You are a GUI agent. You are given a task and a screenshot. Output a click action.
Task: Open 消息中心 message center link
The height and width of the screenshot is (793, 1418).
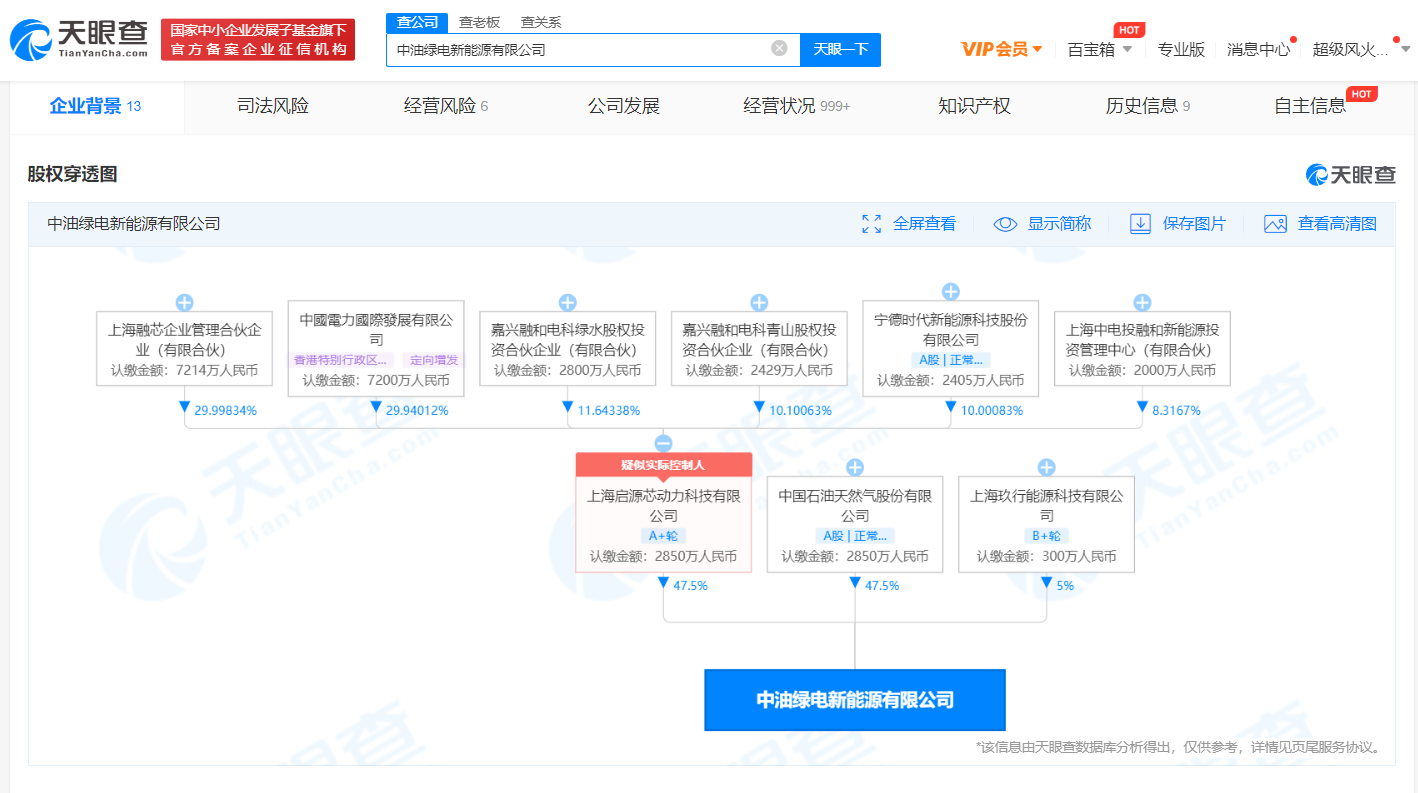click(x=1258, y=49)
